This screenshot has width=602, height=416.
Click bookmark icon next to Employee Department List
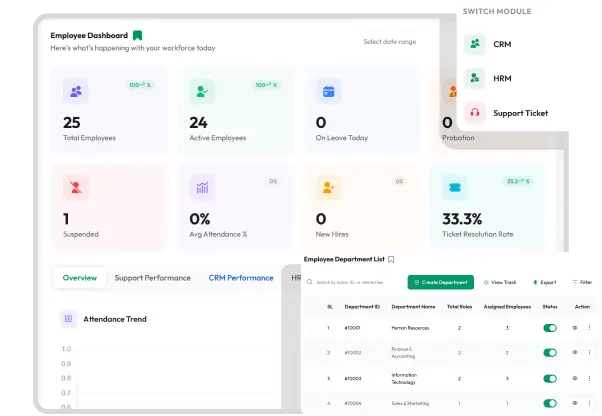[391, 259]
